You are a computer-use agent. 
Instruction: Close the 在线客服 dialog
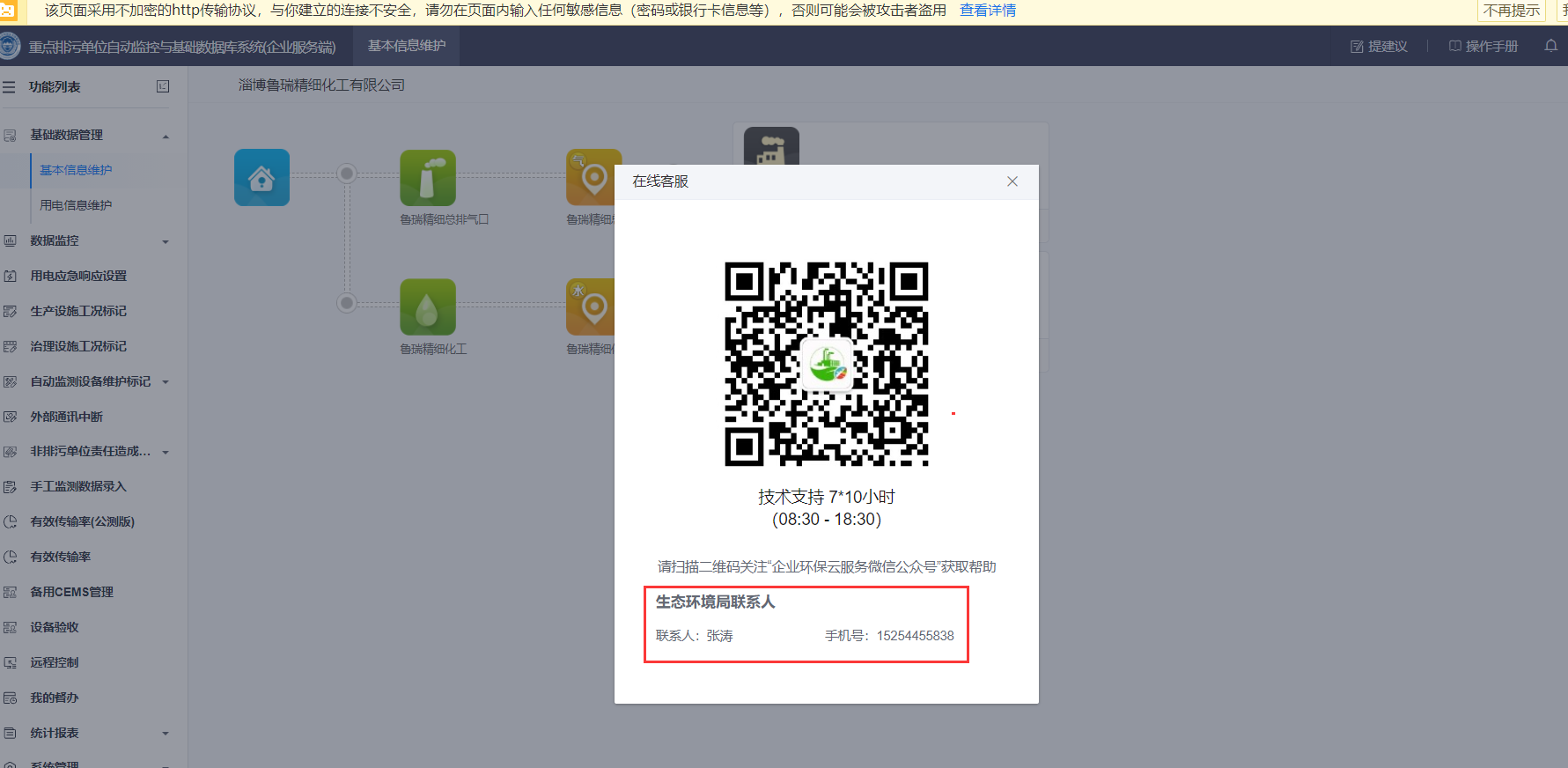[1012, 181]
